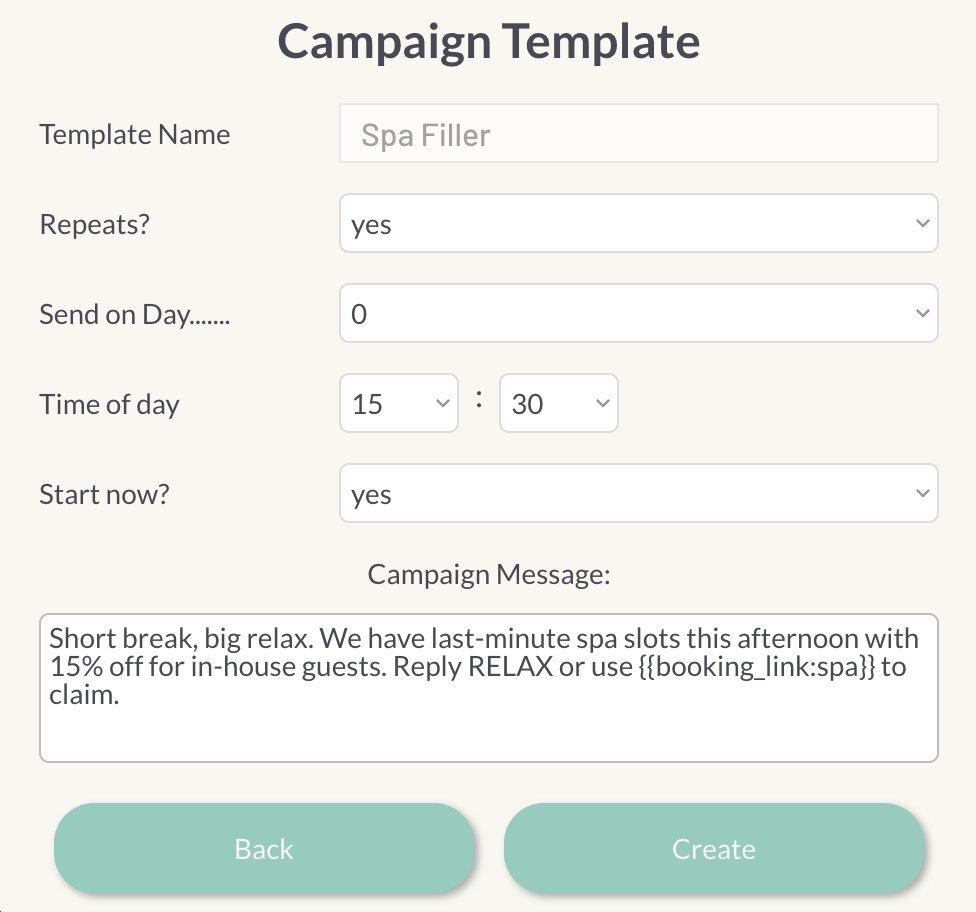Open the Start now? dropdown
Viewport: 976px width, 912px height.
638,493
